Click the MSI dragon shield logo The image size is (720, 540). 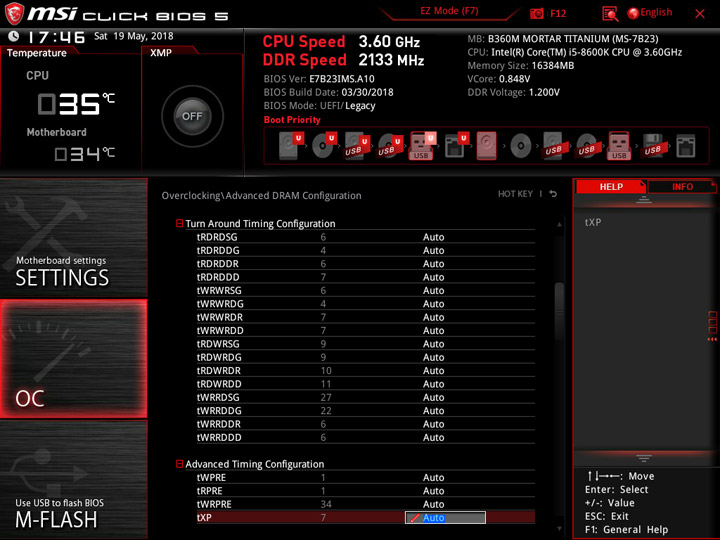coord(14,13)
